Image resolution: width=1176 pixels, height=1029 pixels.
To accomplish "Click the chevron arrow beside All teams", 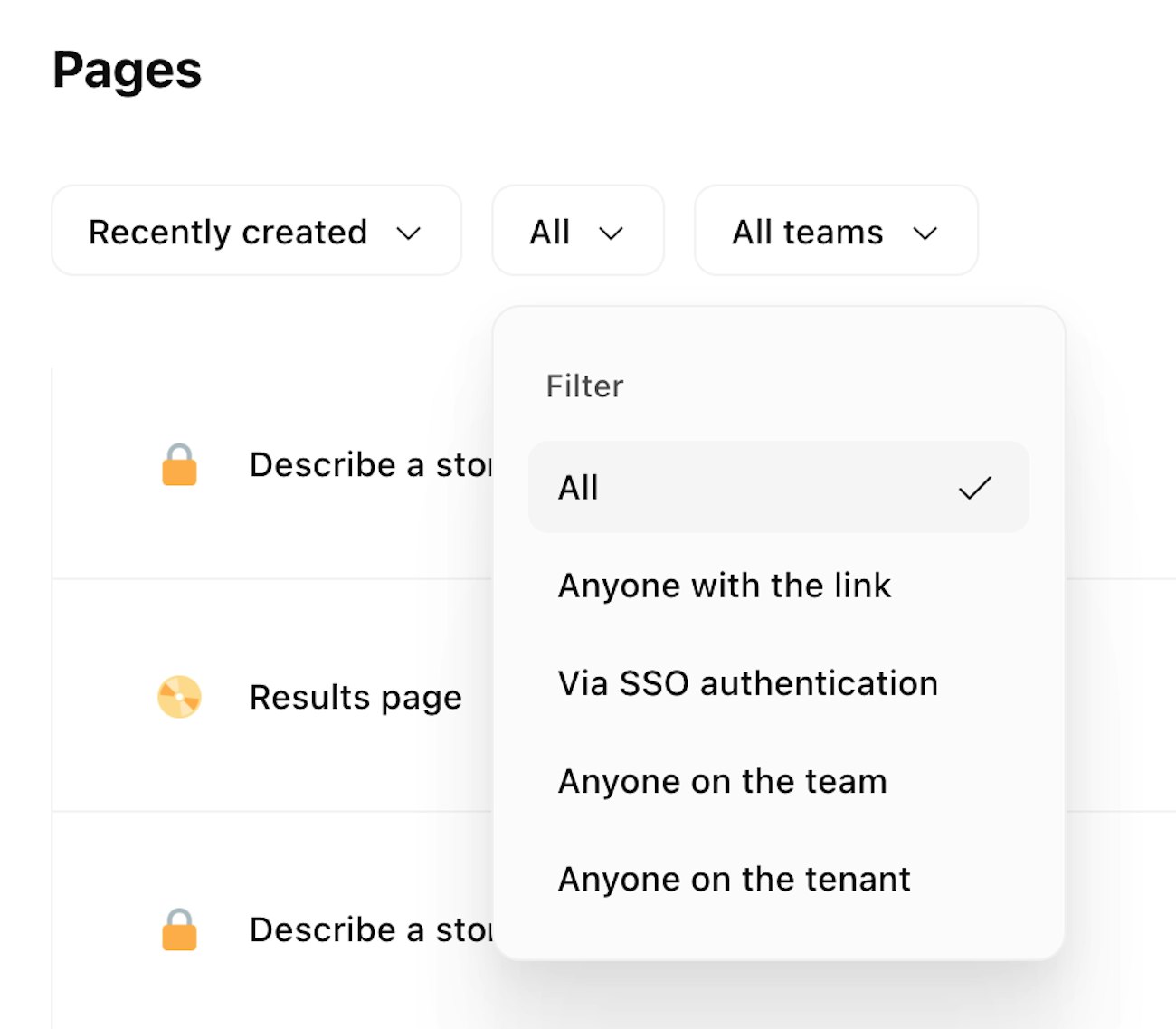I will (925, 233).
